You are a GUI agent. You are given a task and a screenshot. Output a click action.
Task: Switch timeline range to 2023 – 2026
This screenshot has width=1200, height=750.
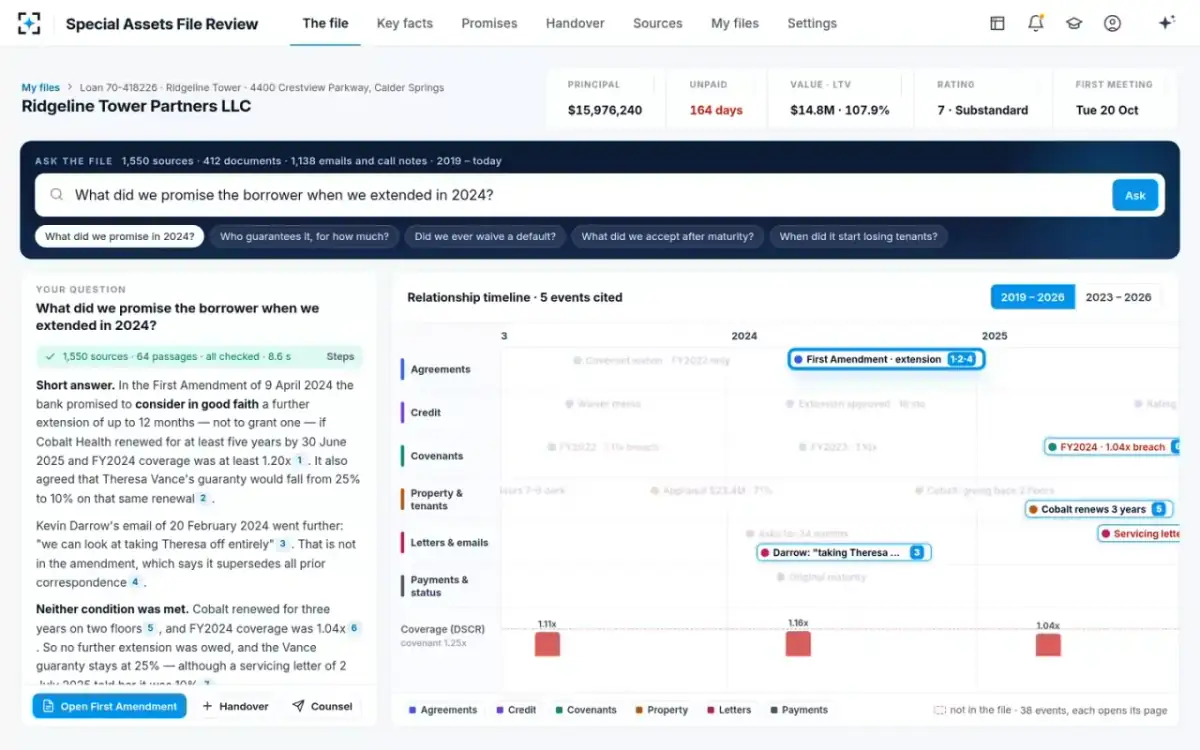point(1118,297)
